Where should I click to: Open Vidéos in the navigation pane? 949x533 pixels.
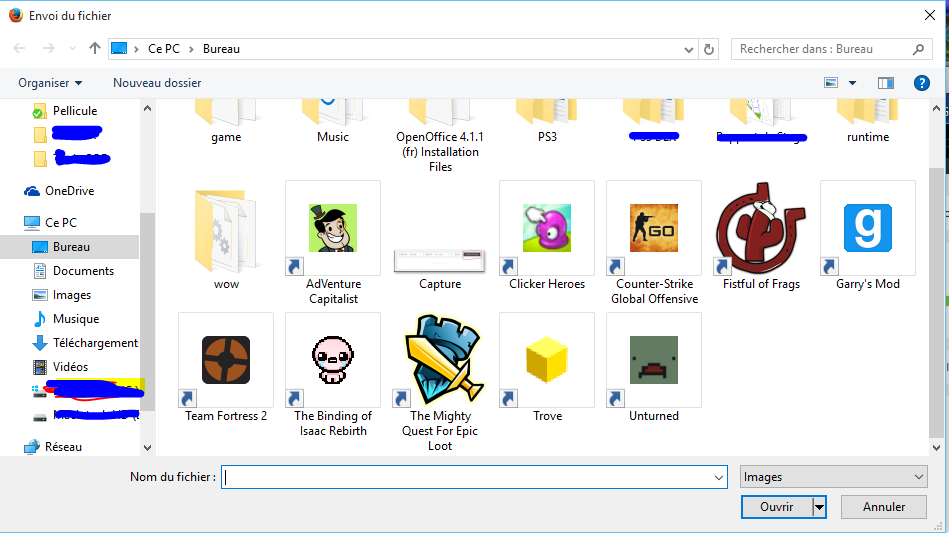[70, 367]
